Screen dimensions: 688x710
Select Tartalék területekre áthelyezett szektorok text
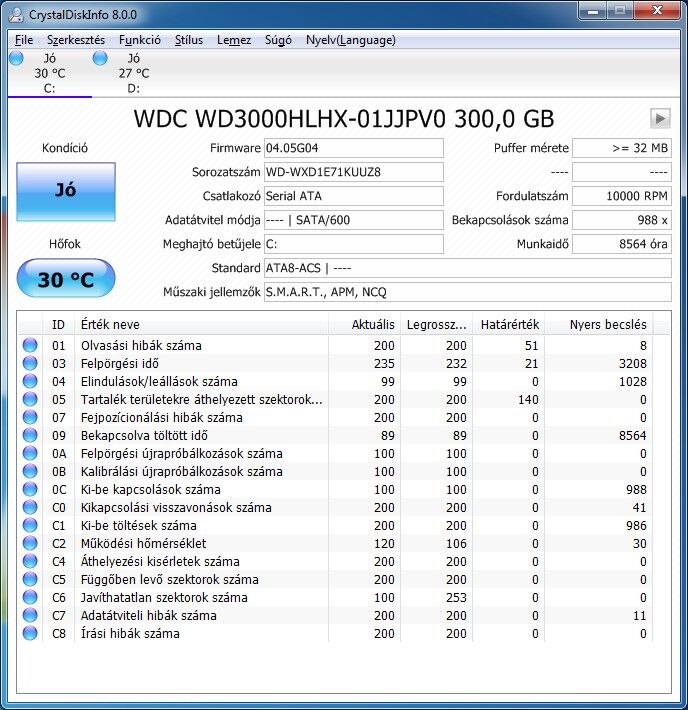pyautogui.click(x=202, y=399)
